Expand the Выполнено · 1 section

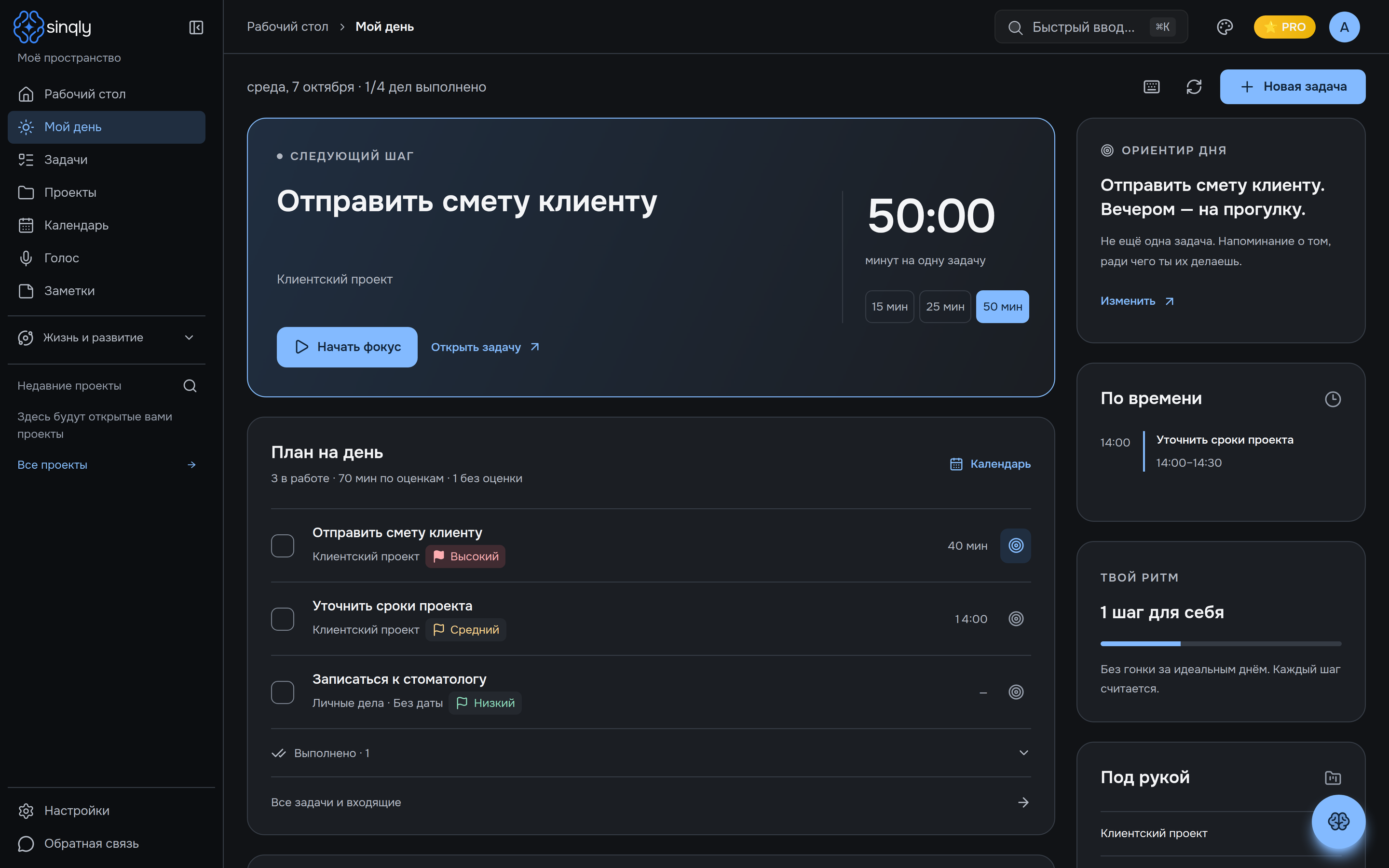coord(651,753)
